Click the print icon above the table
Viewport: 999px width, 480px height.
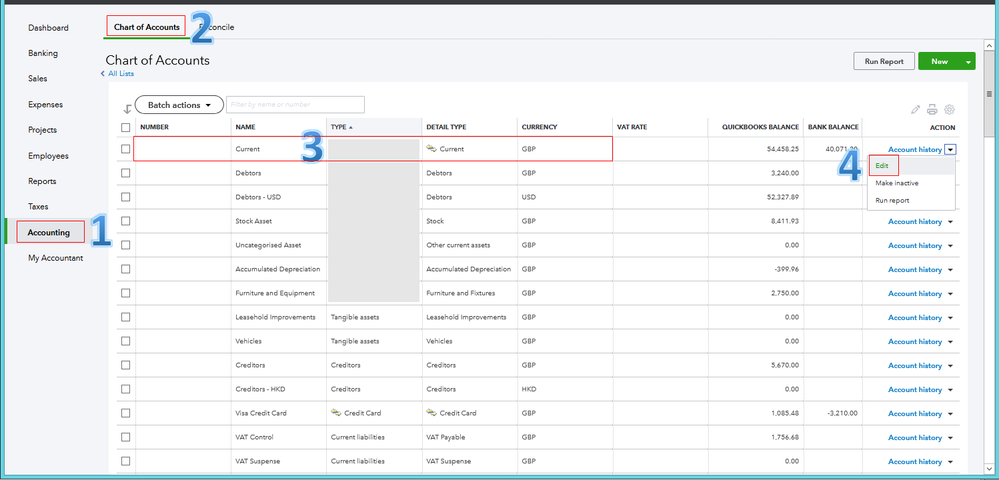pyautogui.click(x=932, y=109)
